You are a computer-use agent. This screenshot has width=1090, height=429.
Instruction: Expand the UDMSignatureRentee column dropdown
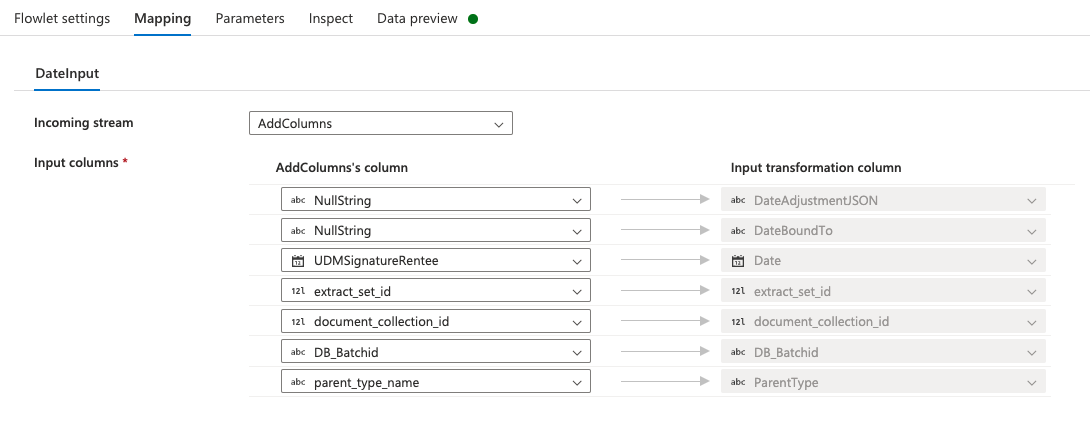[x=576, y=261]
